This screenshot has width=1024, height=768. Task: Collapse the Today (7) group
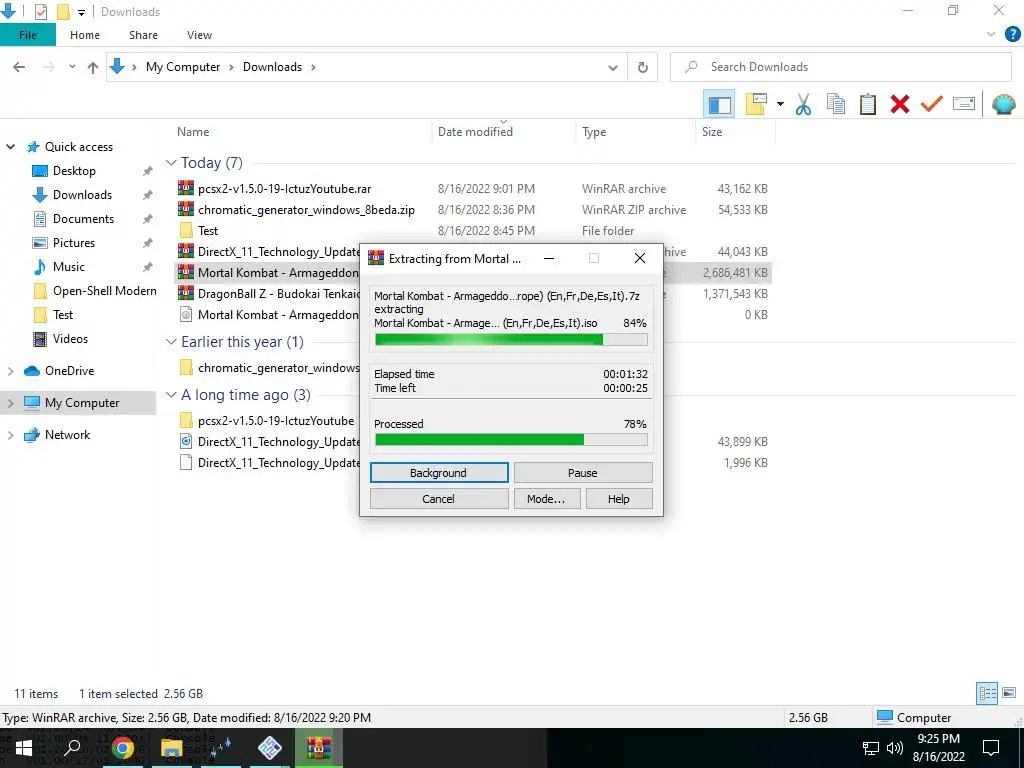[x=171, y=163]
